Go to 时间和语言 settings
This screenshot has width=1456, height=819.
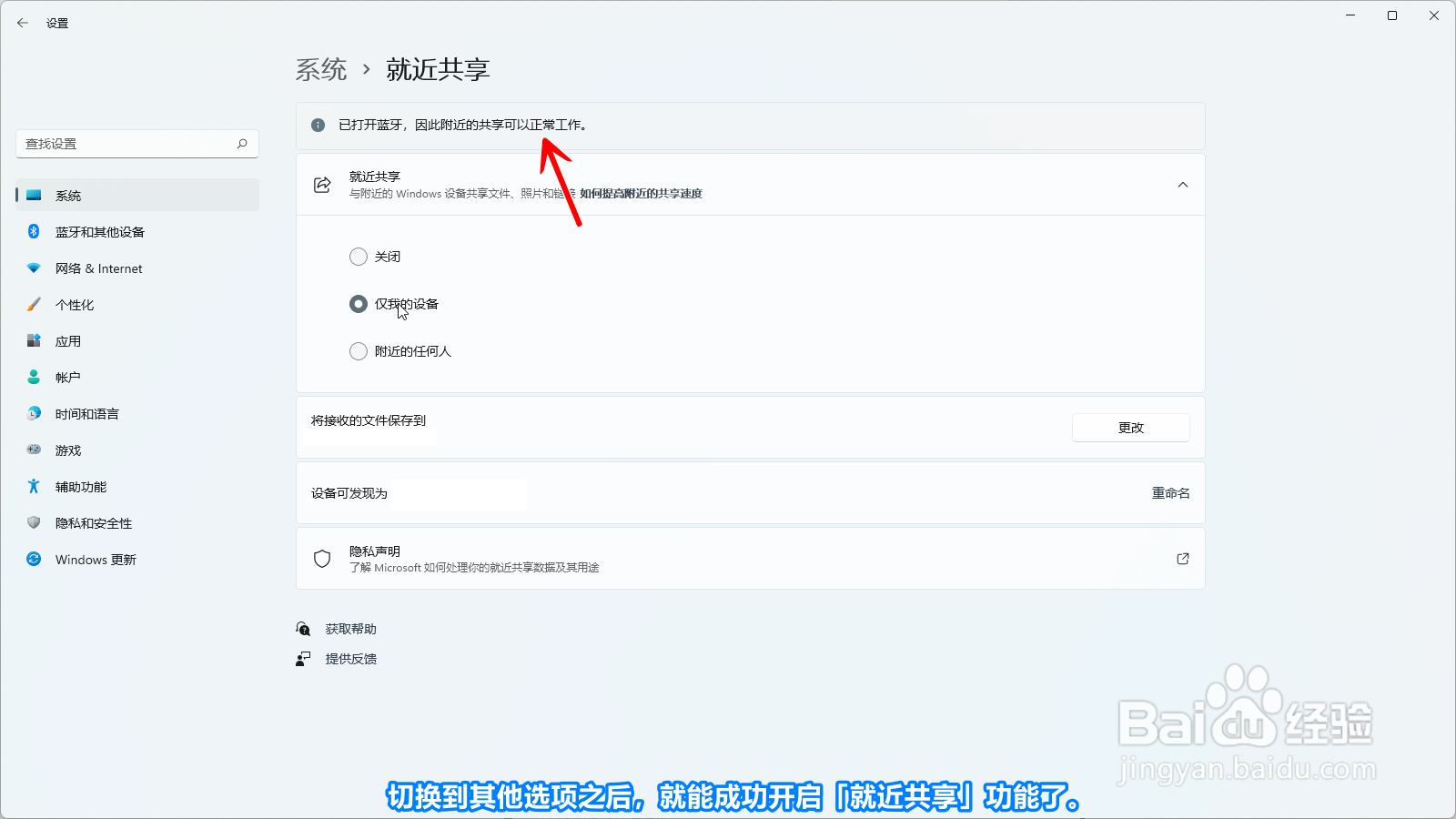click(x=137, y=413)
